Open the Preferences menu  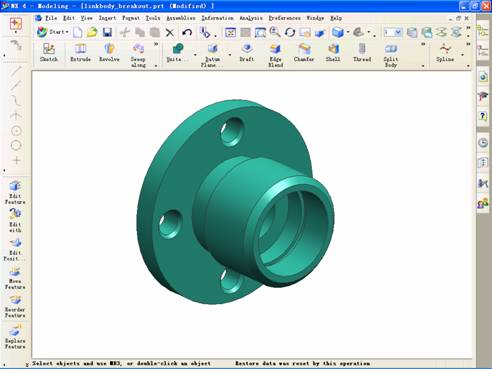pyautogui.click(x=285, y=18)
